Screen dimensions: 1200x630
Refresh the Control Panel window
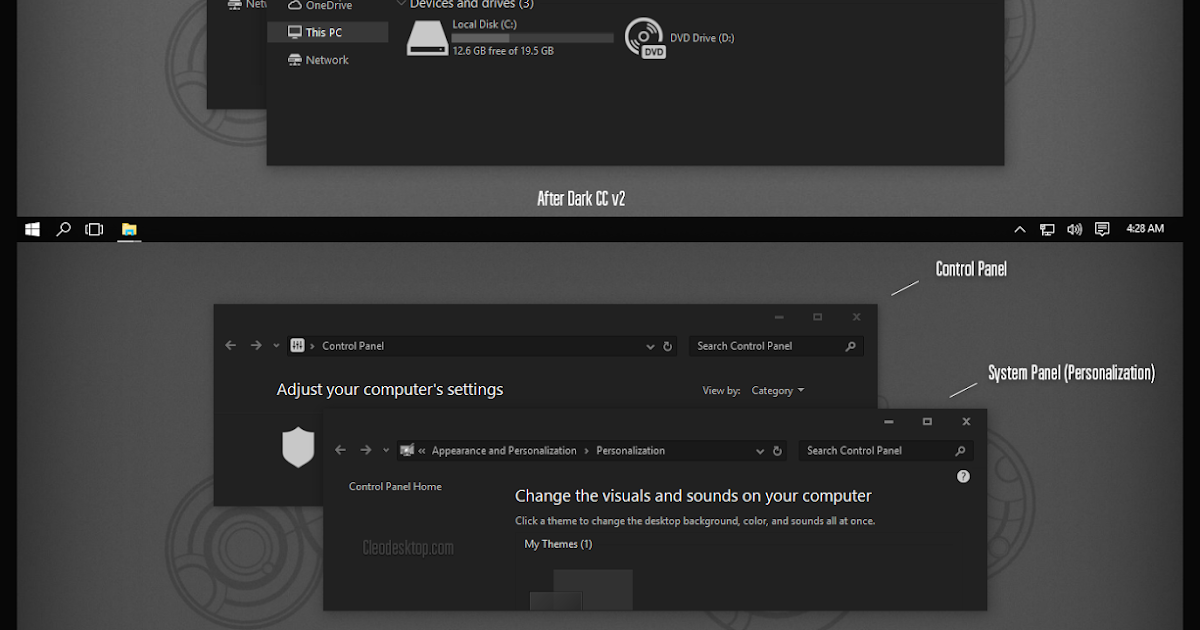pyautogui.click(x=668, y=346)
